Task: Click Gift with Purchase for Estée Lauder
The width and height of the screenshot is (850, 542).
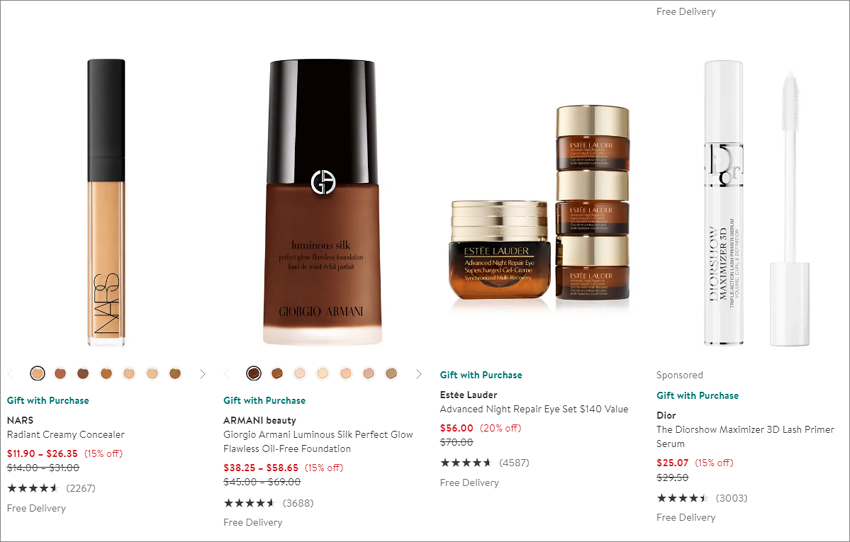Action: point(481,375)
